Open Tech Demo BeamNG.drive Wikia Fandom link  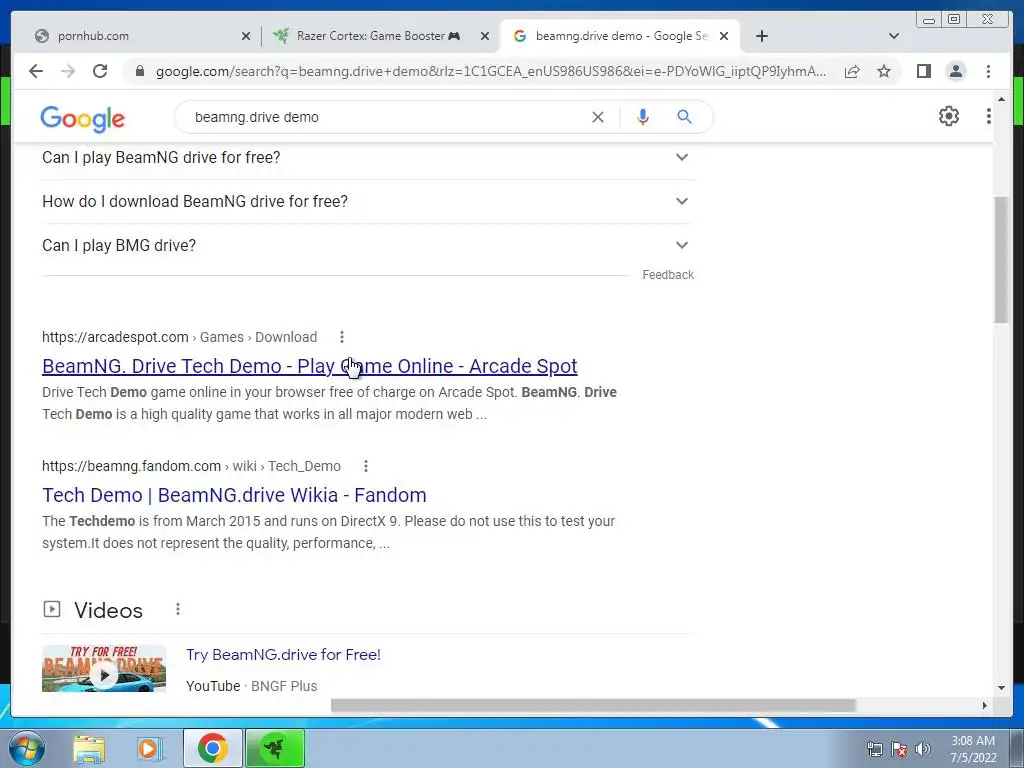234,495
